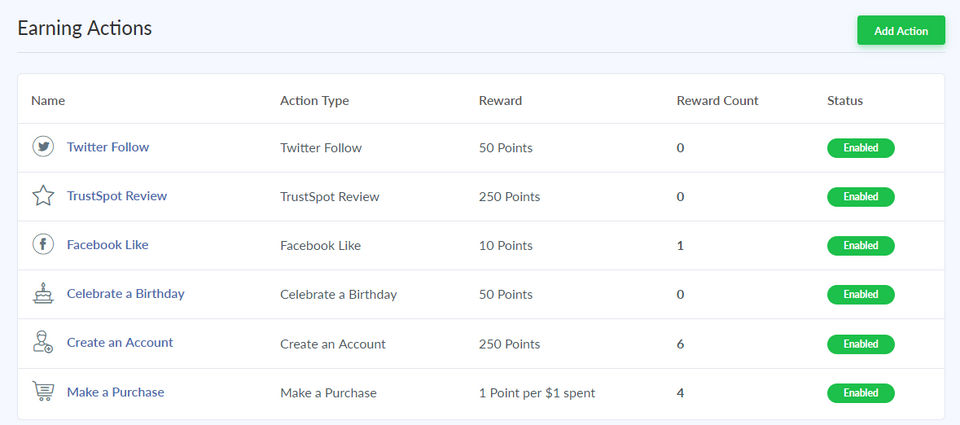Open the Make a Purchase link
The height and width of the screenshot is (425, 960).
[x=115, y=392]
